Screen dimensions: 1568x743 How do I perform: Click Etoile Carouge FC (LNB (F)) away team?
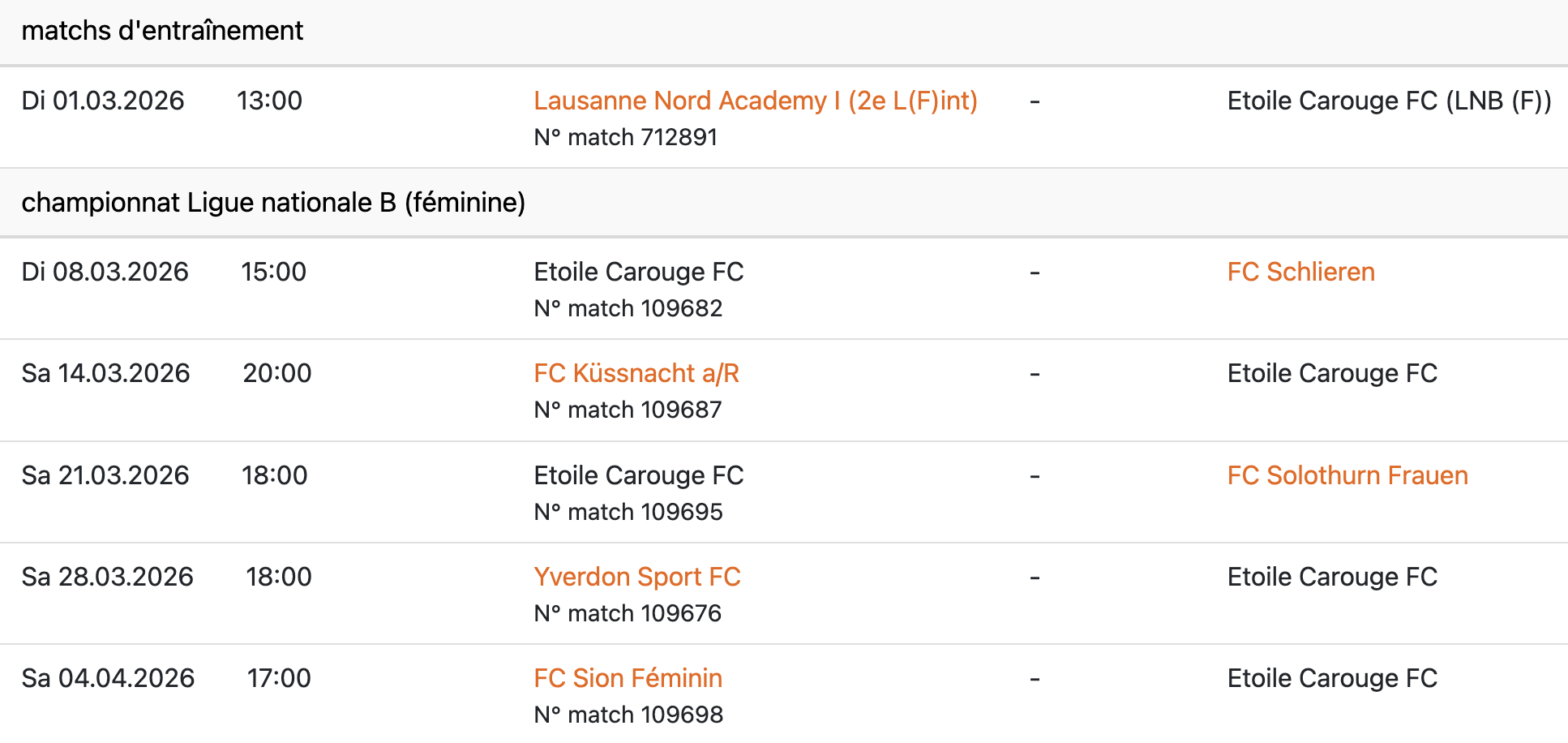1389,101
